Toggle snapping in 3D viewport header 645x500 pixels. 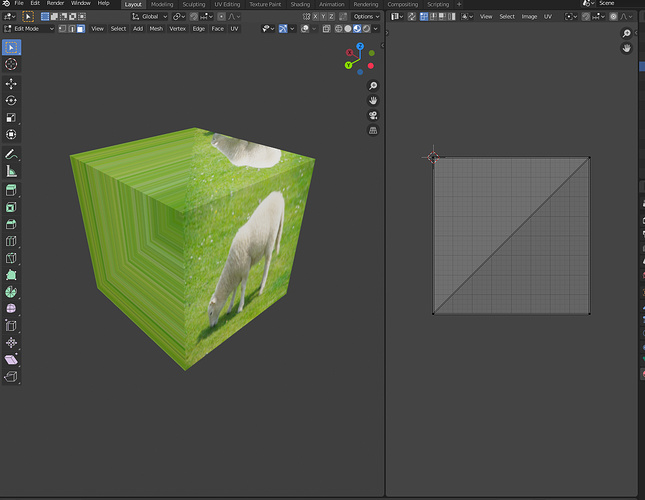pos(194,16)
